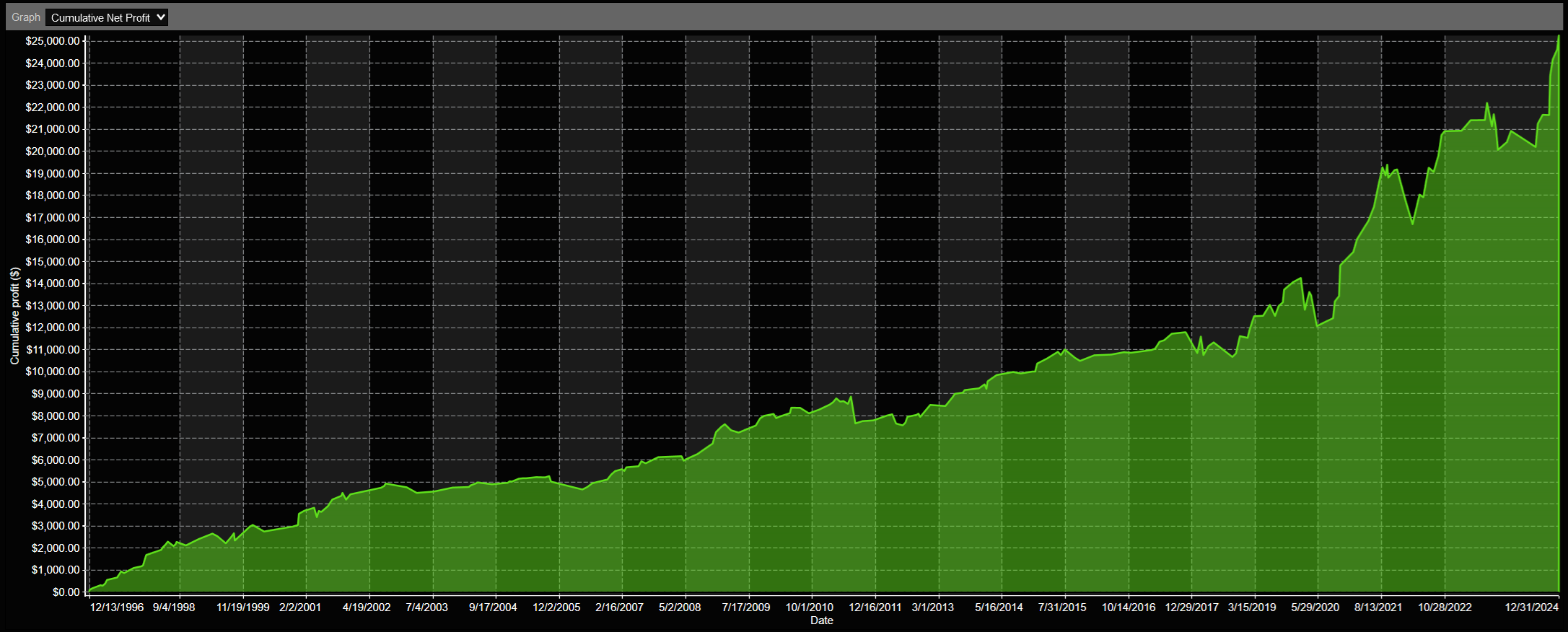Click the 'Graph' label
Viewport: 1568px width, 632px height.
click(x=26, y=17)
